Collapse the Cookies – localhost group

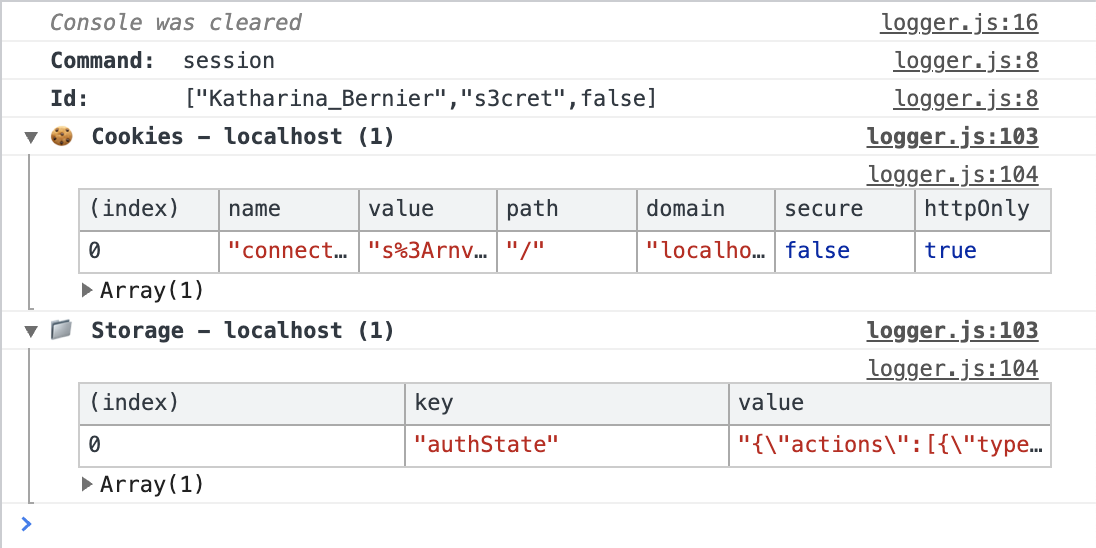(32, 137)
